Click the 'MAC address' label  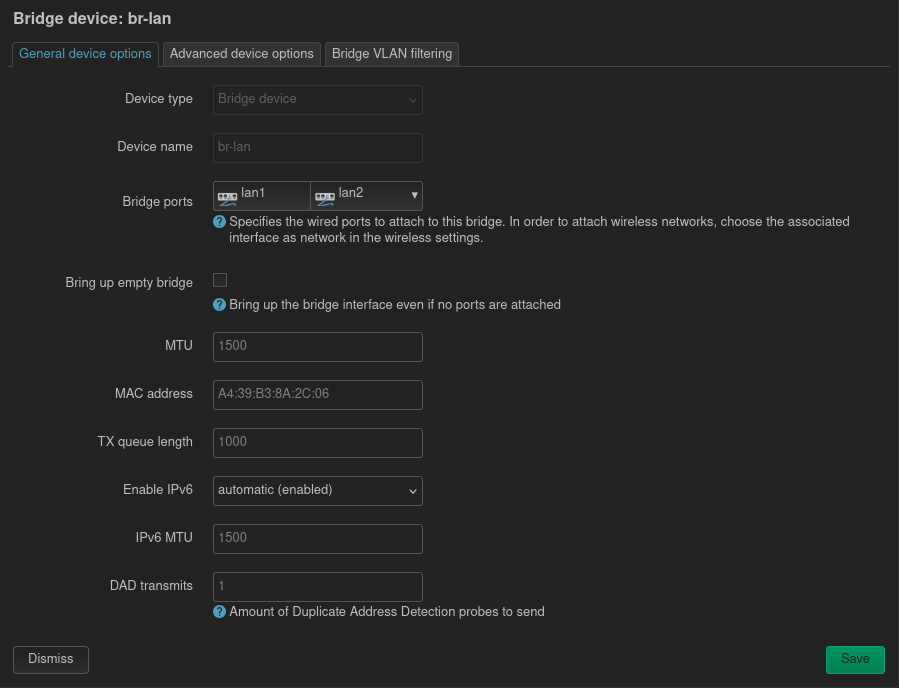click(154, 394)
